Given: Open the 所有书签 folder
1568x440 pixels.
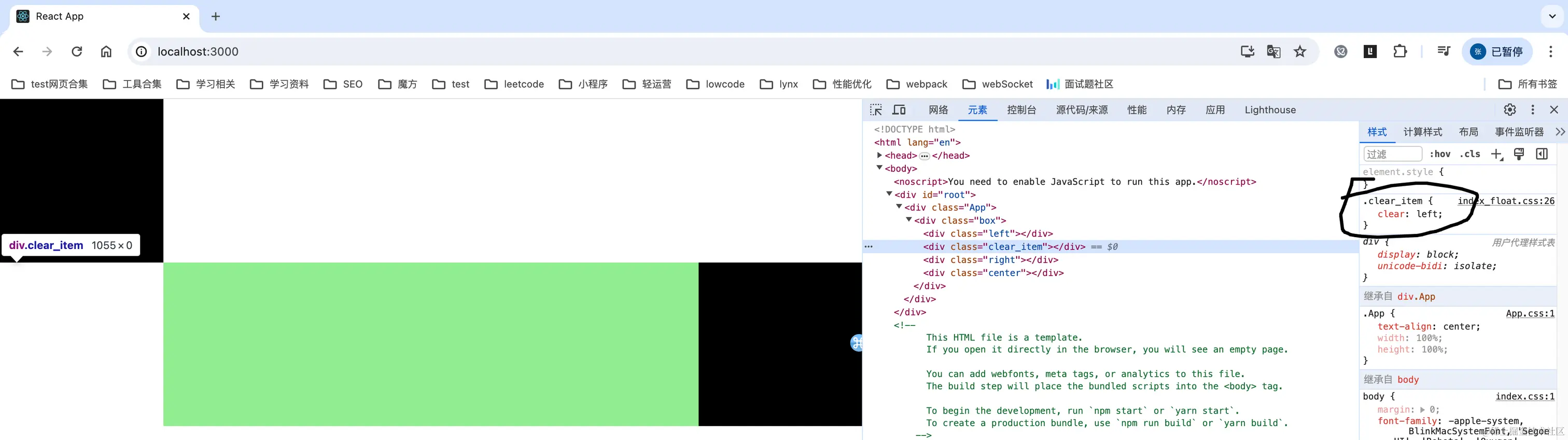Looking at the screenshot, I should tap(1527, 84).
